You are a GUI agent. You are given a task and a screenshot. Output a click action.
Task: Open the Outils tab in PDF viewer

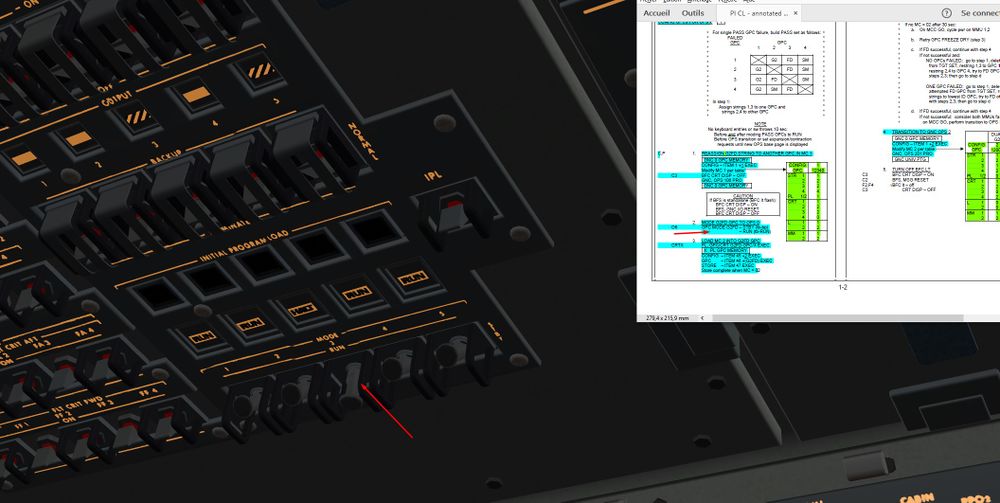pos(693,13)
